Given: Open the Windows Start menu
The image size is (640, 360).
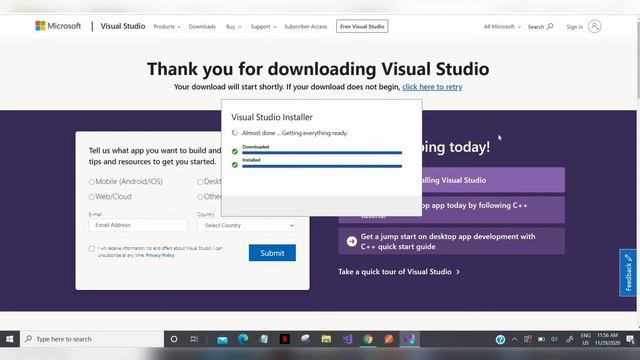Looking at the screenshot, I should coord(10,339).
